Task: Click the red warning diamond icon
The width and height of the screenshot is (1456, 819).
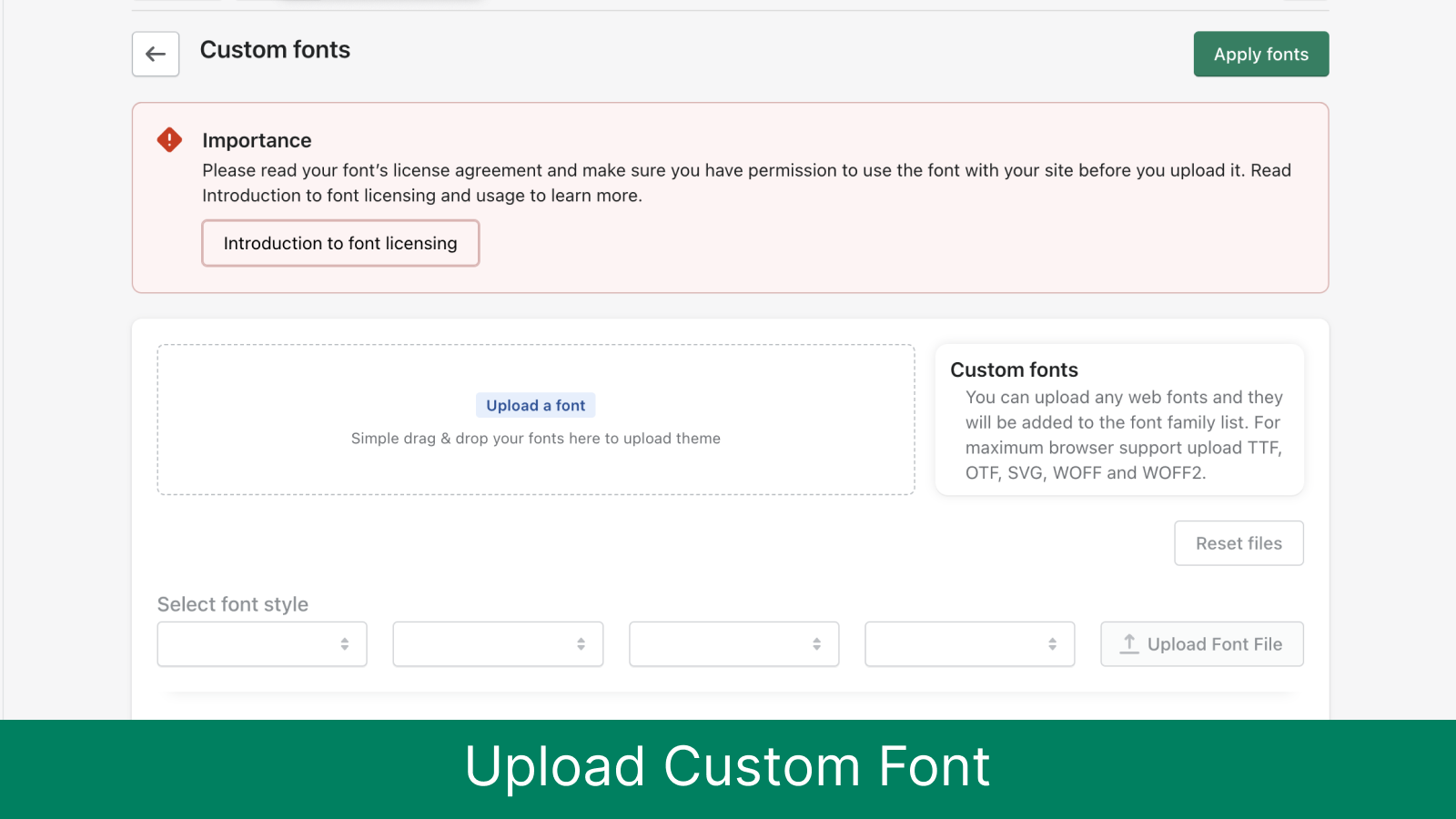Action: 169,139
